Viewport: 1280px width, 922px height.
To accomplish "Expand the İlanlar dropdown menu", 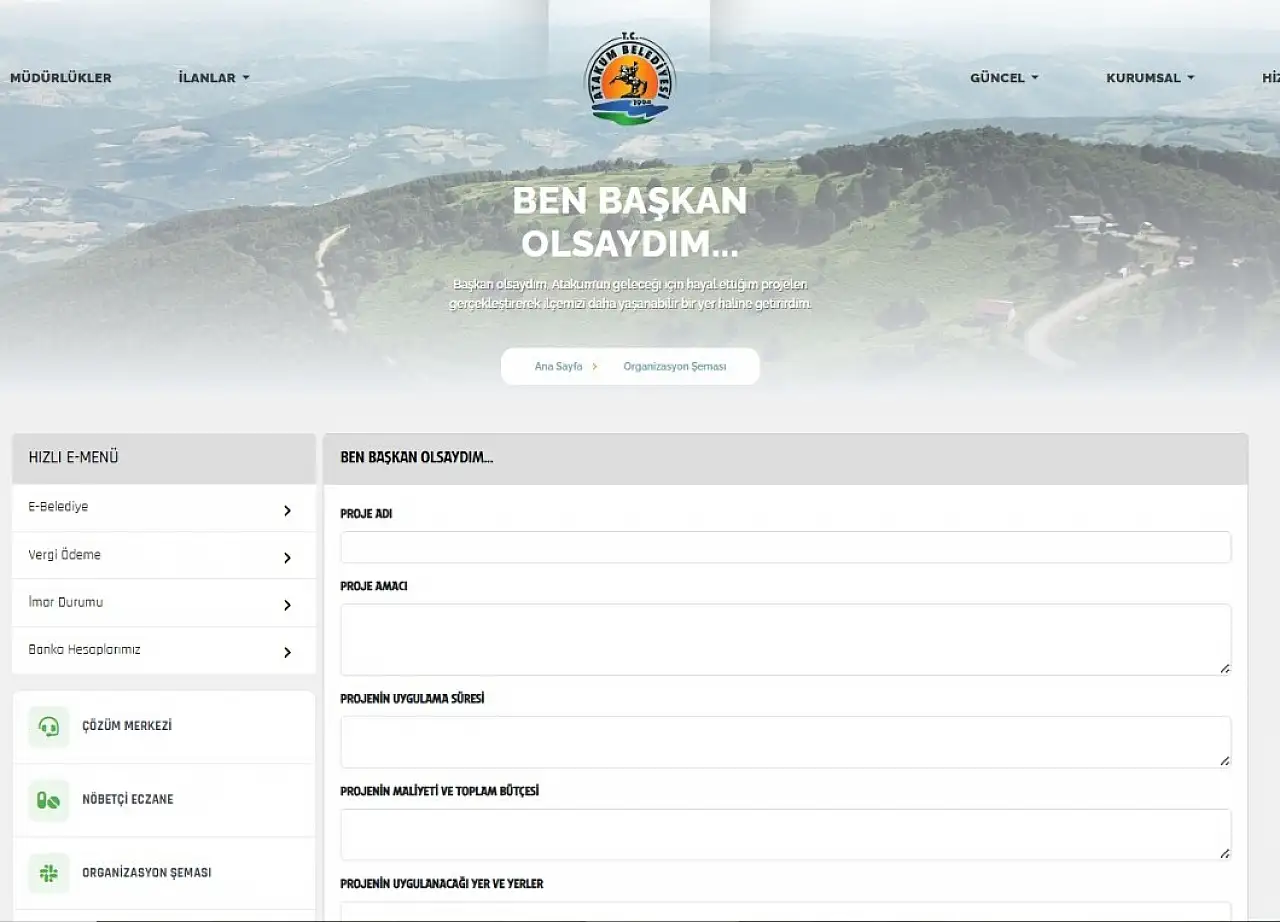I will [213, 78].
